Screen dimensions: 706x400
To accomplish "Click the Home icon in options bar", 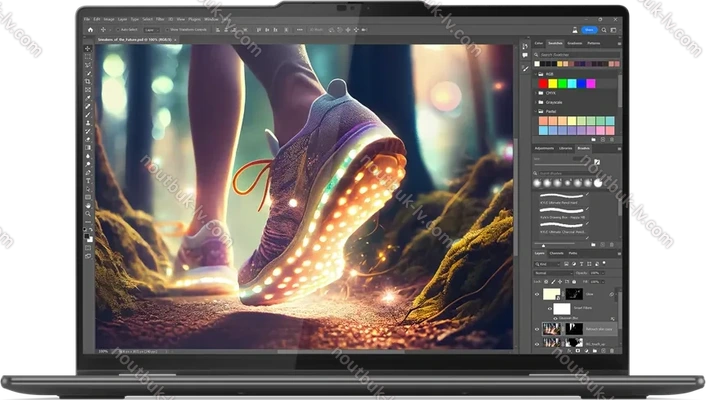I will [88, 30].
